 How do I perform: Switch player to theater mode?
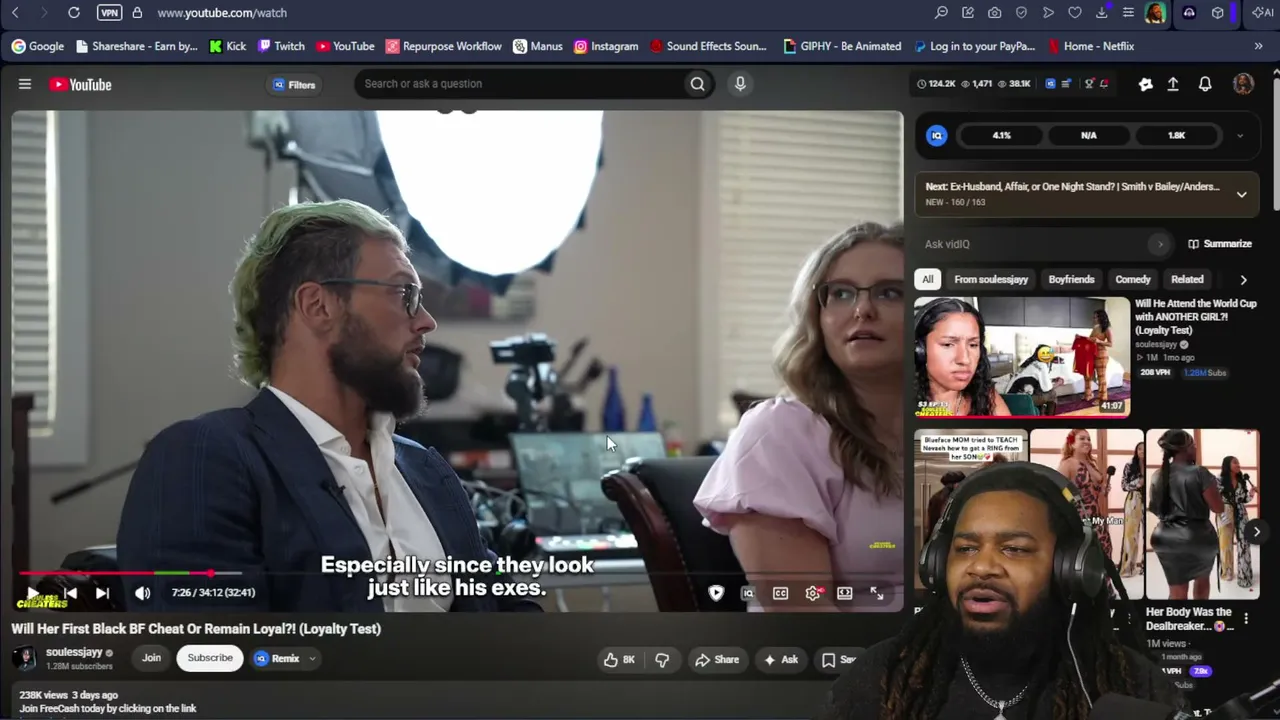845,593
